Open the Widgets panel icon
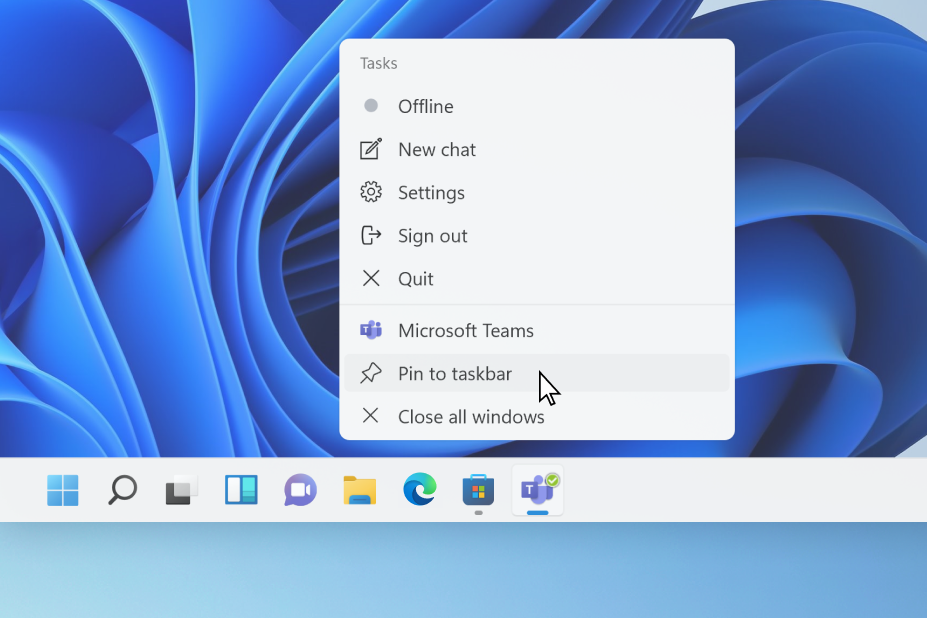The height and width of the screenshot is (618, 927). (241, 490)
